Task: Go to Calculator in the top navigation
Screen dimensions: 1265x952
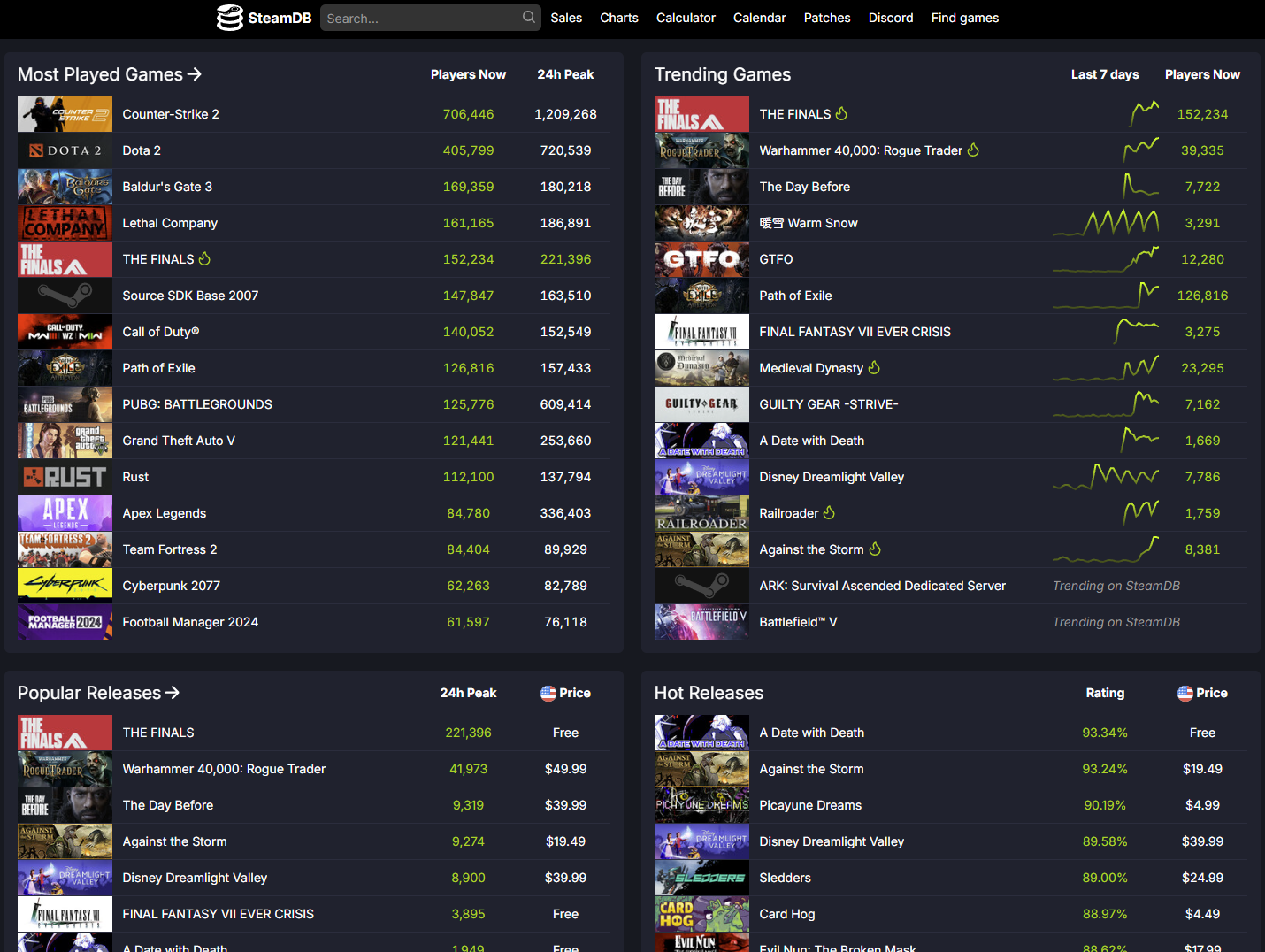Action: [686, 18]
